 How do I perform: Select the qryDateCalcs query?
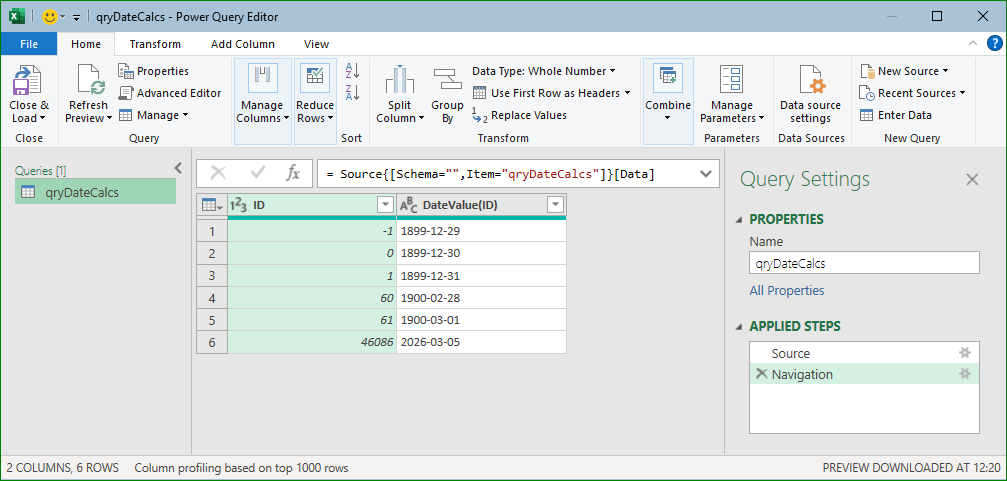[x=95, y=191]
